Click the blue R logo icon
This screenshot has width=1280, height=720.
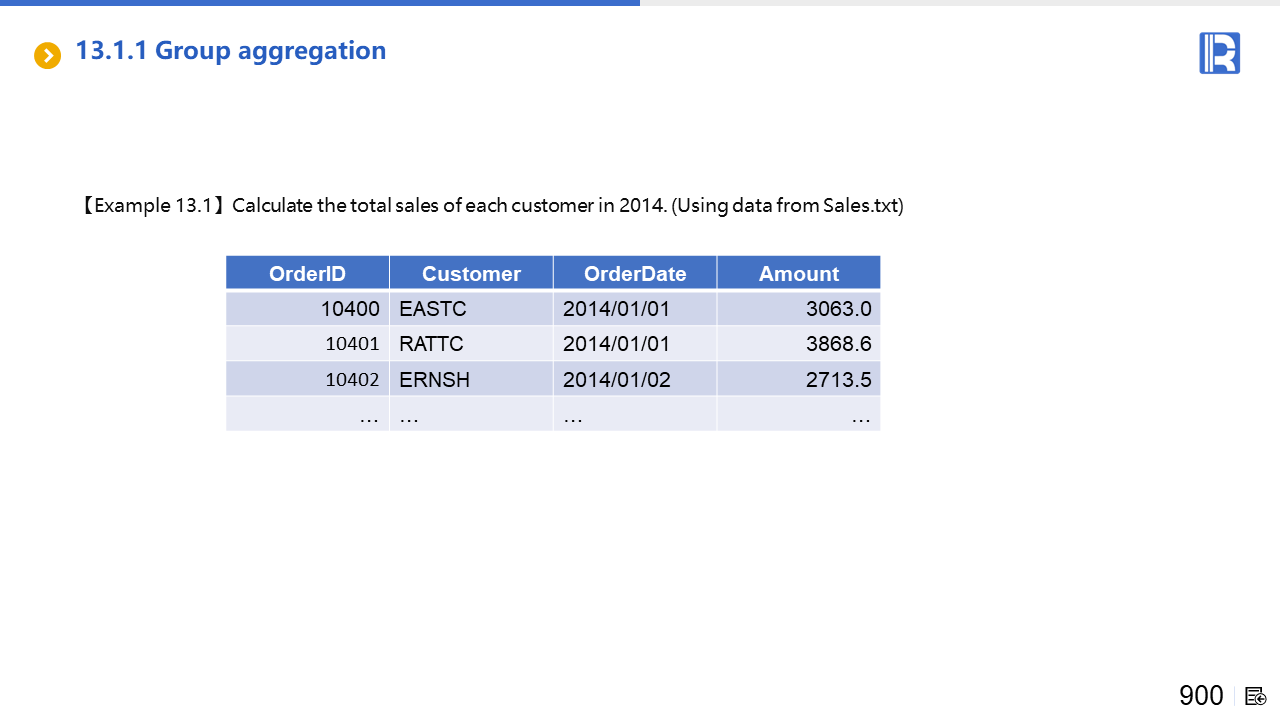(x=1219, y=53)
